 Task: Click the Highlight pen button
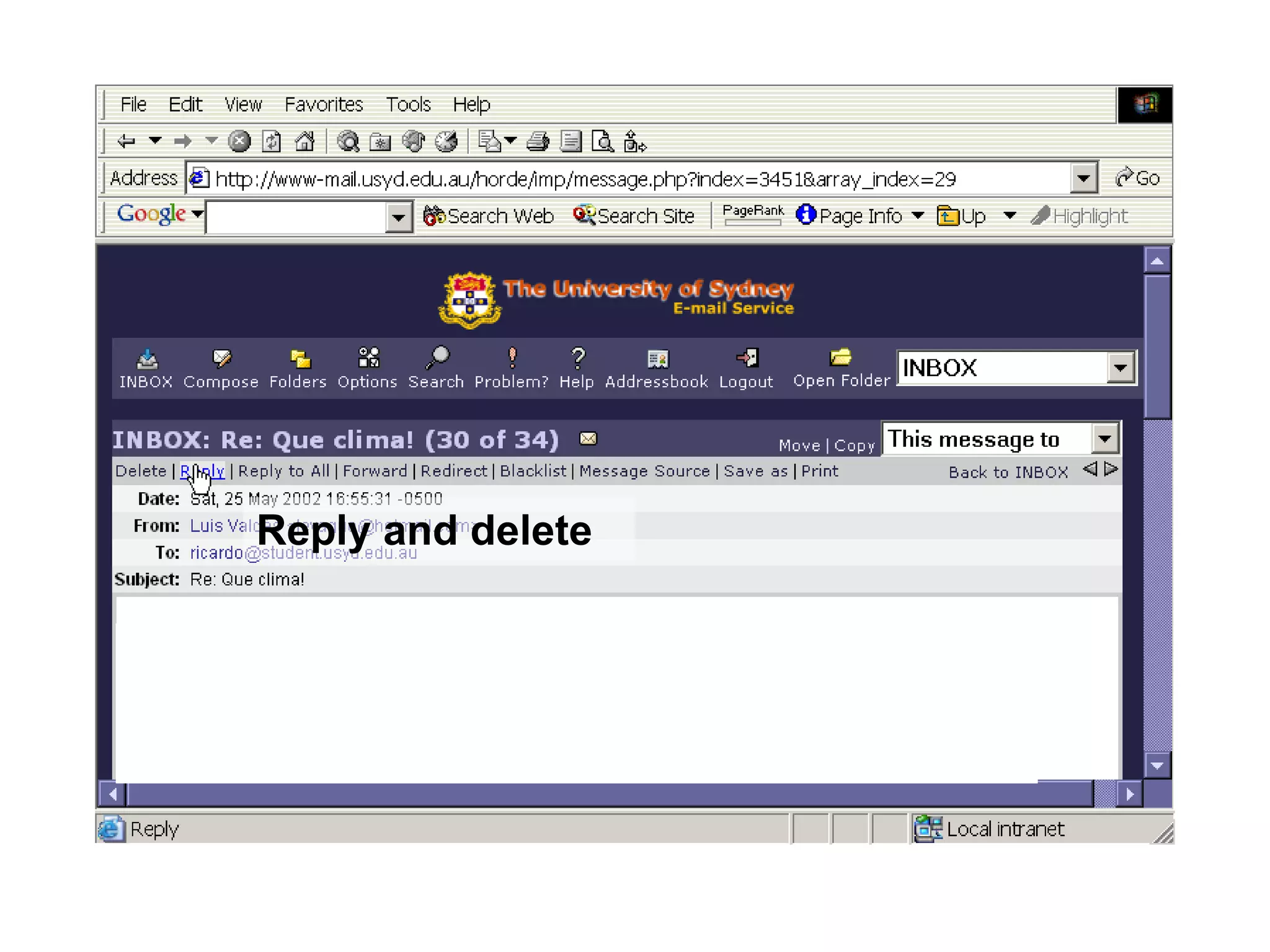(x=1079, y=216)
